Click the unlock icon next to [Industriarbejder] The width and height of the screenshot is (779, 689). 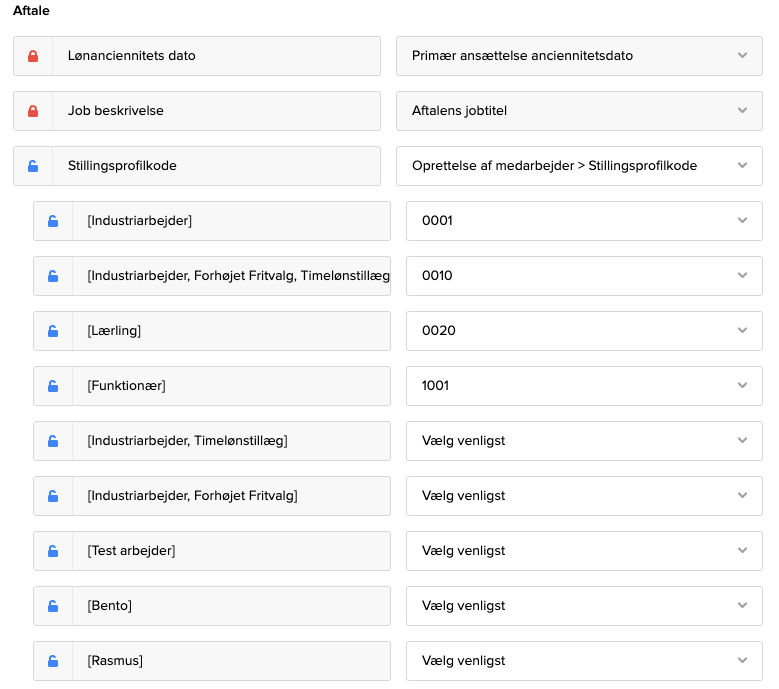tap(53, 221)
